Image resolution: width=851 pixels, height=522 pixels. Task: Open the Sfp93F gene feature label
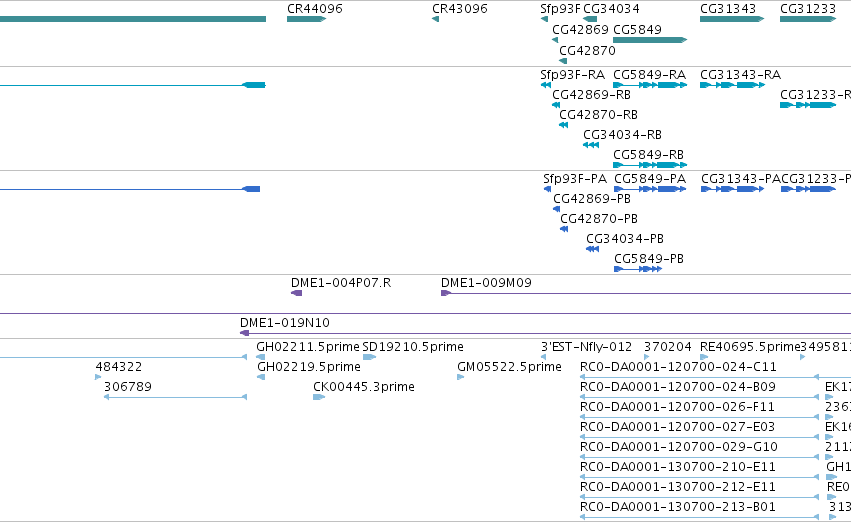560,9
